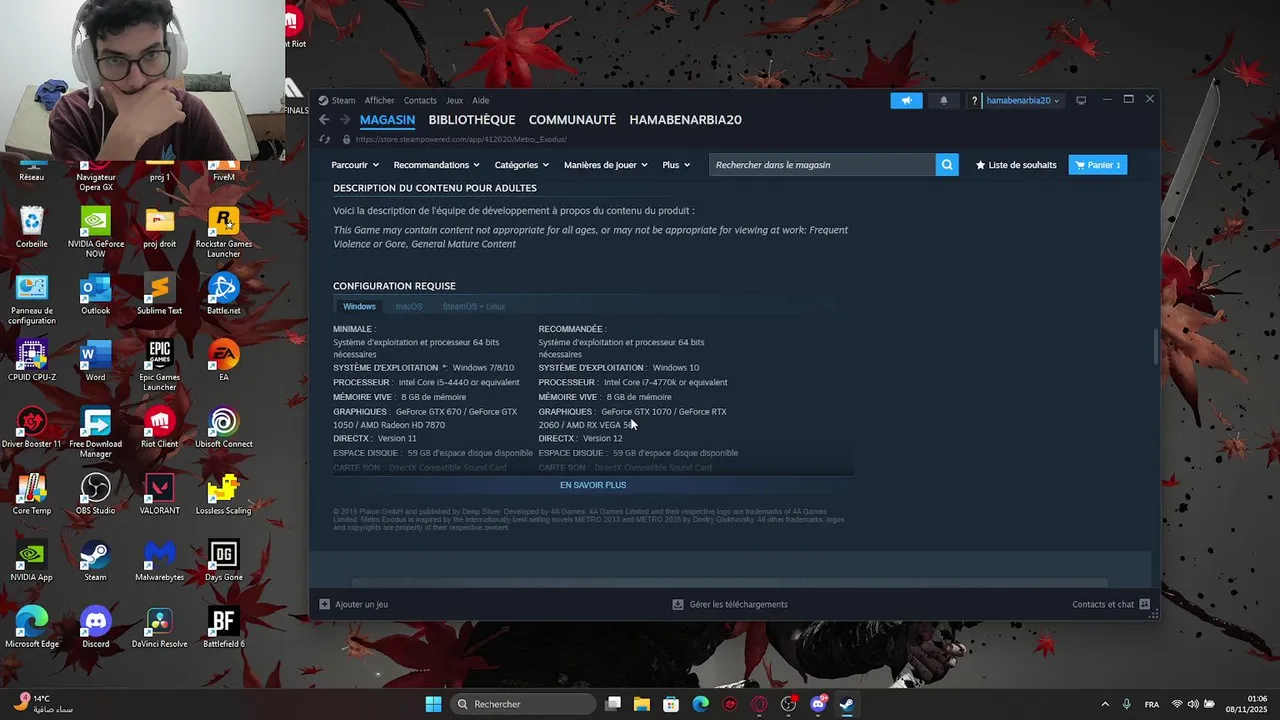Select OBS Studio desktop icon
The width and height of the screenshot is (1280, 720).
point(96,494)
